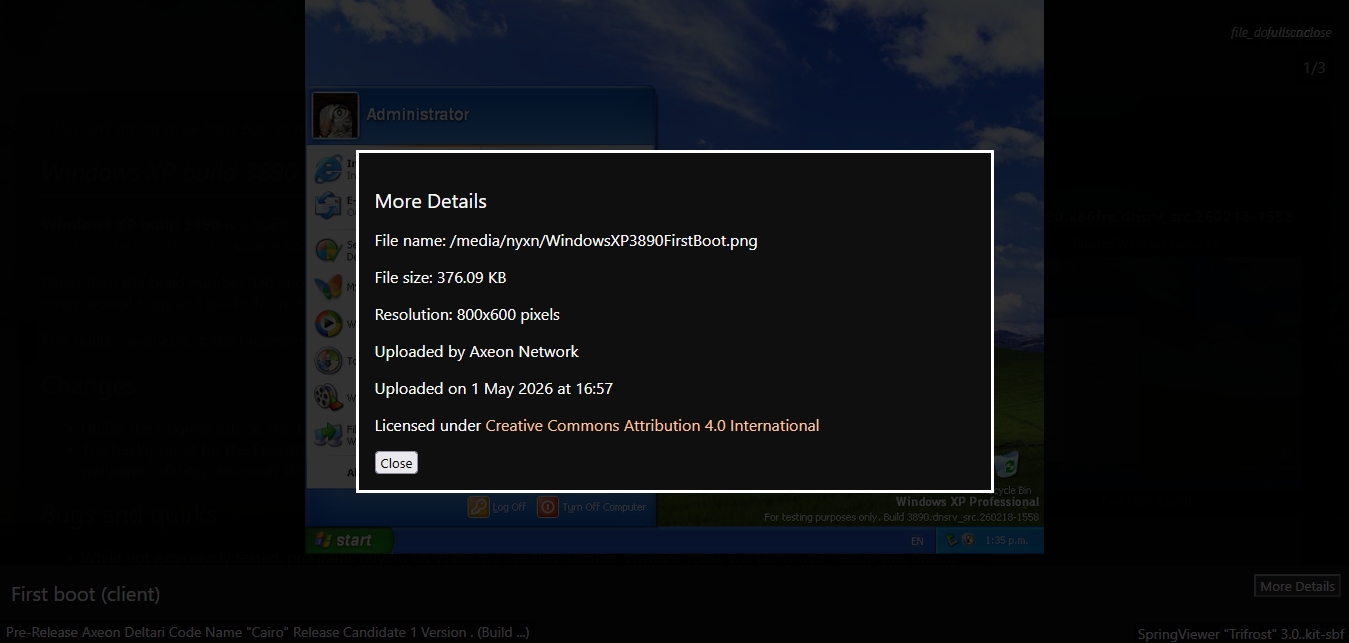The height and width of the screenshot is (643, 1349).
Task: Click the First boot (client) caption
Action: point(86,594)
